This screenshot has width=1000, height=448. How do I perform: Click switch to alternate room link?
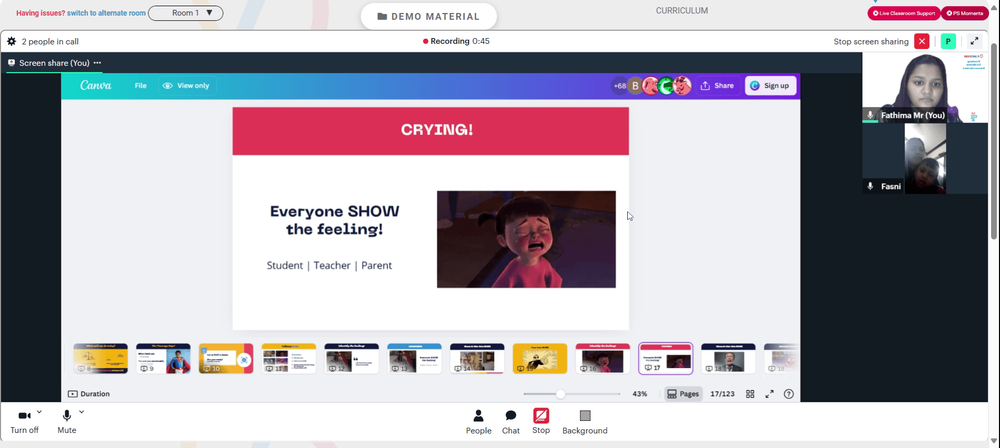(x=107, y=13)
